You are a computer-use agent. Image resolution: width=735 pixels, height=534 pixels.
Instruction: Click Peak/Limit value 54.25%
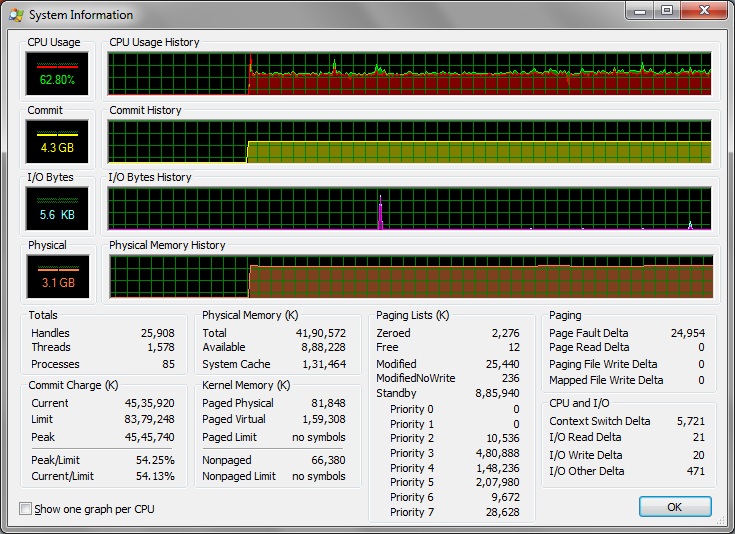point(155,460)
